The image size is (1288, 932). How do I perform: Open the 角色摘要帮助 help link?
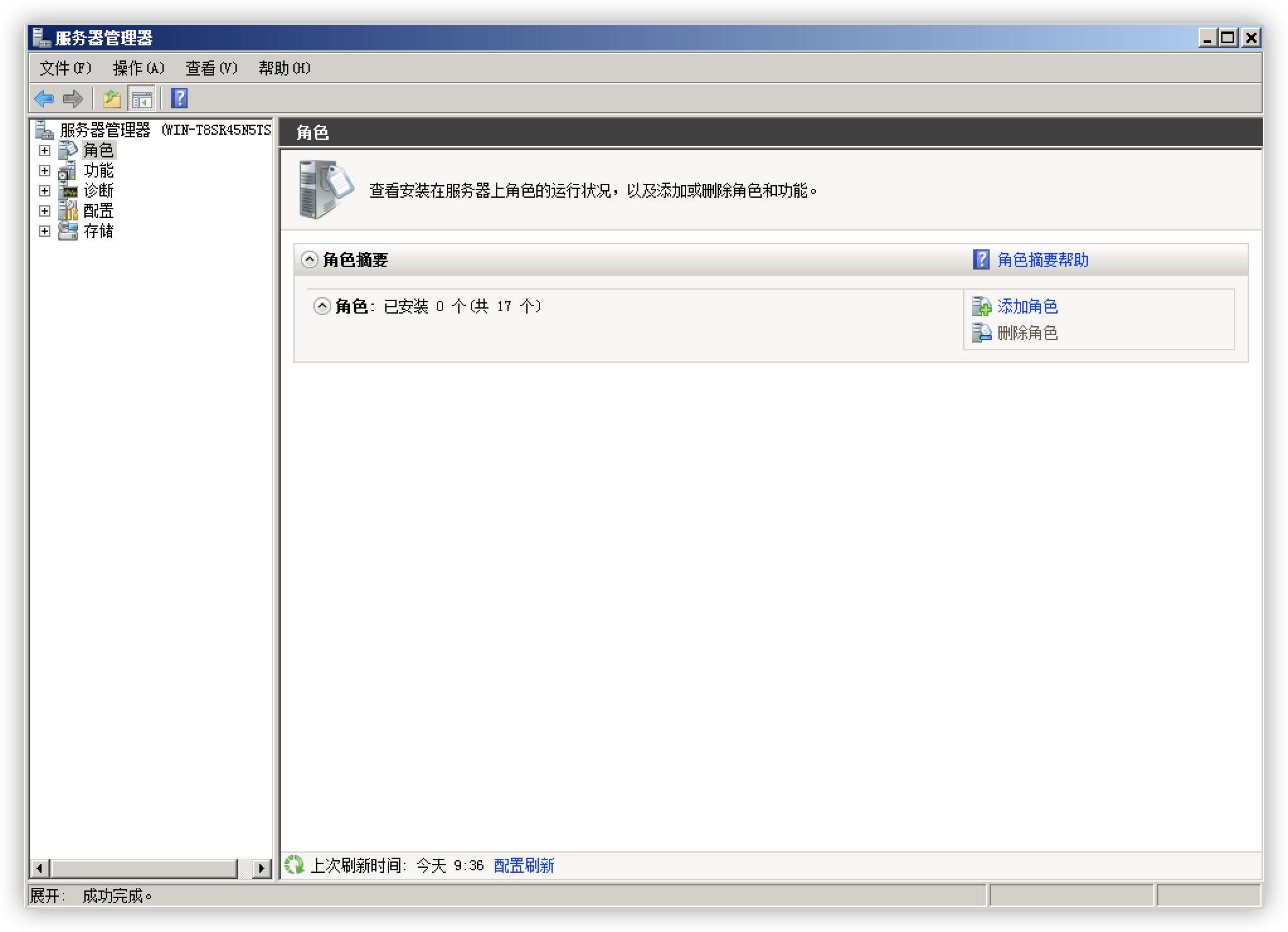tap(1042, 259)
